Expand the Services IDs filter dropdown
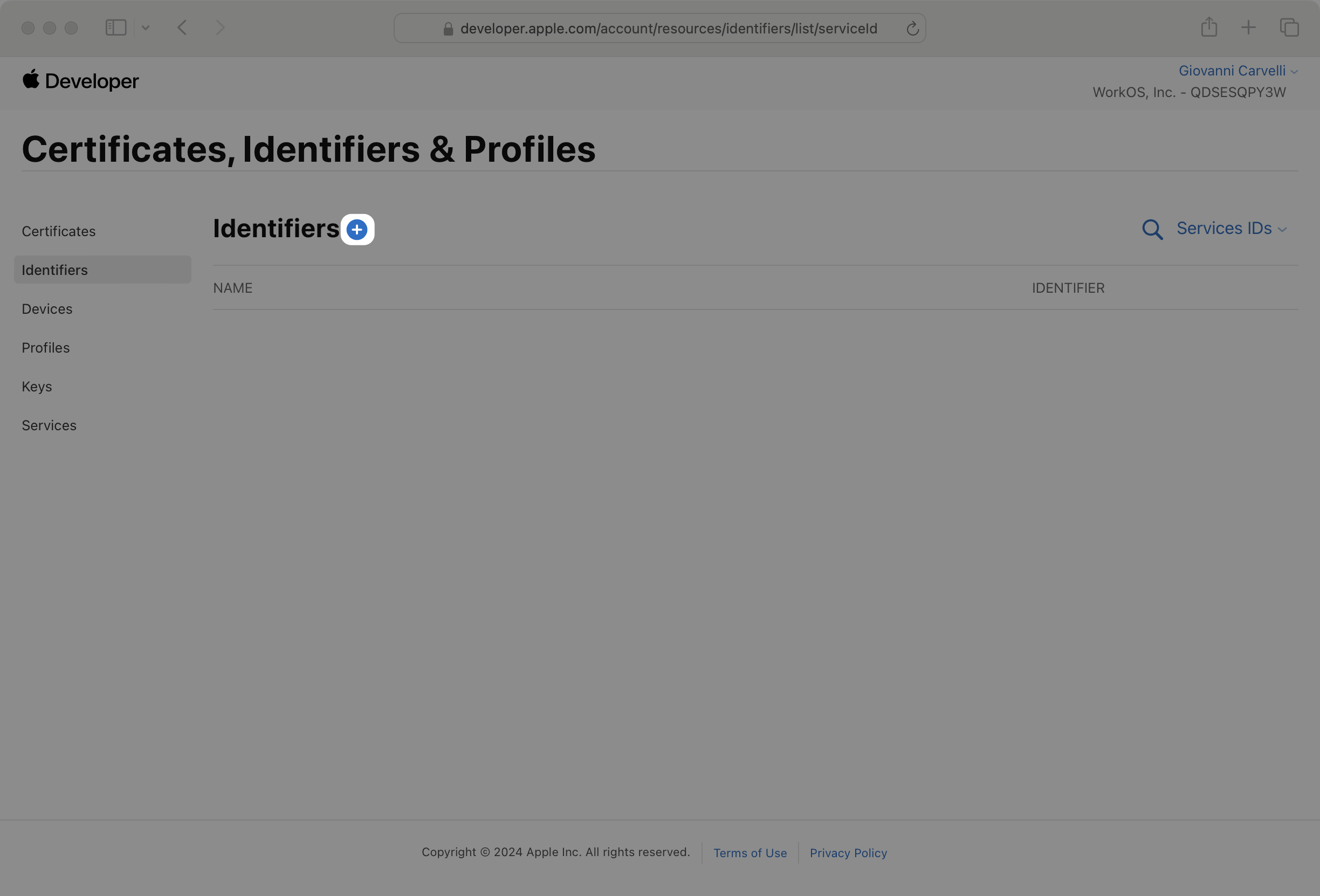Screen dimensions: 1320x896 [1231, 228]
